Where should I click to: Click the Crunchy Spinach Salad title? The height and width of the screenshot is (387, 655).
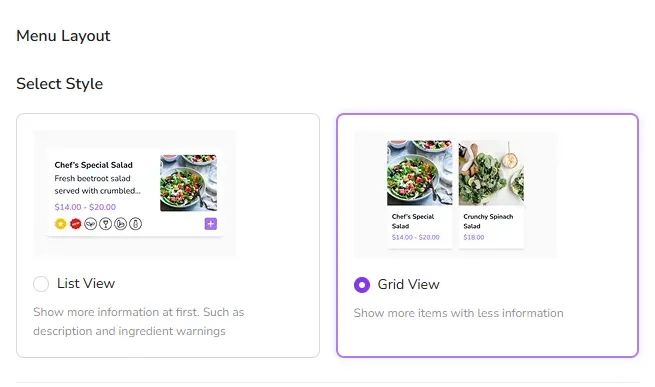[x=488, y=221]
